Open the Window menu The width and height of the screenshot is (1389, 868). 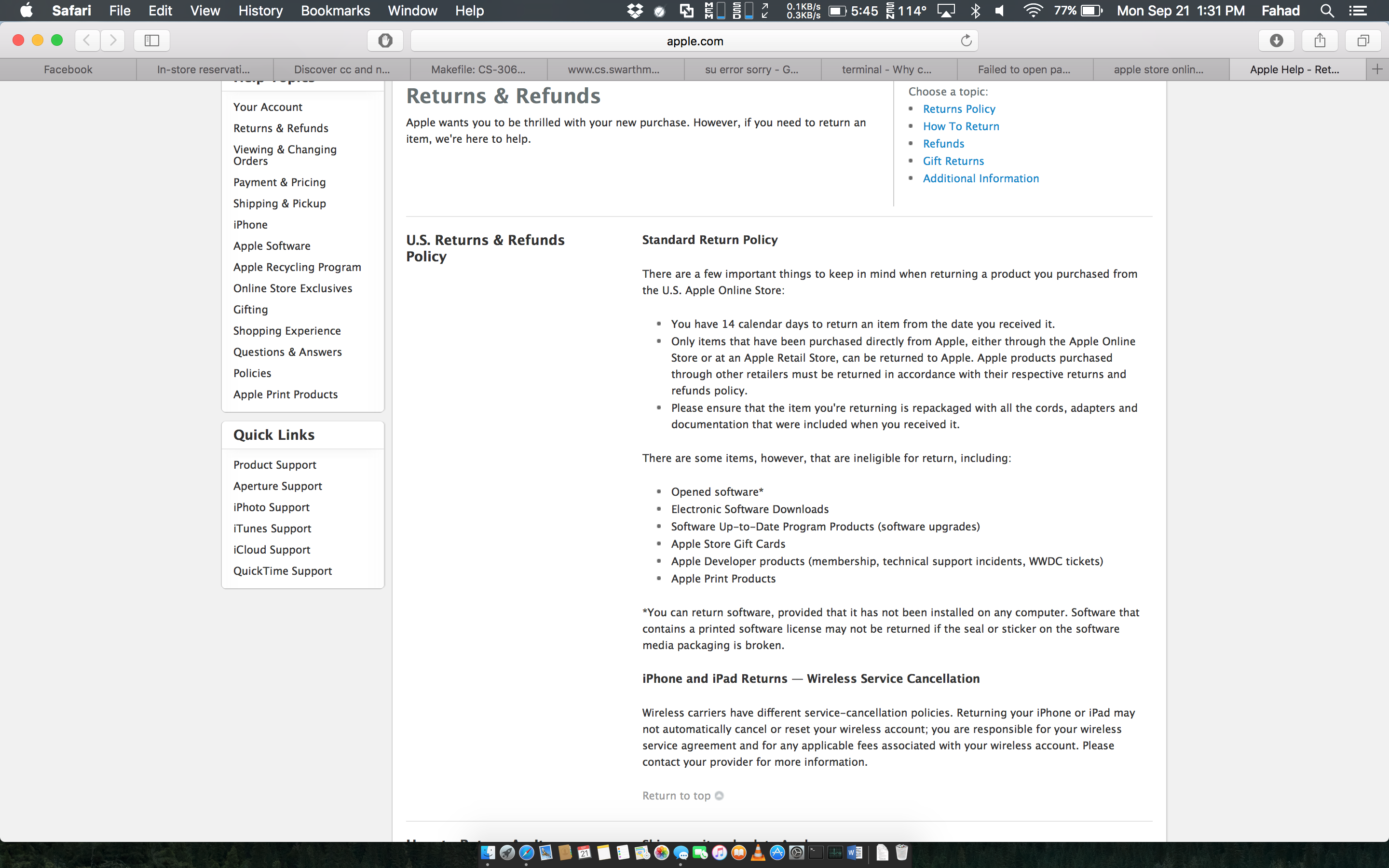point(412,10)
